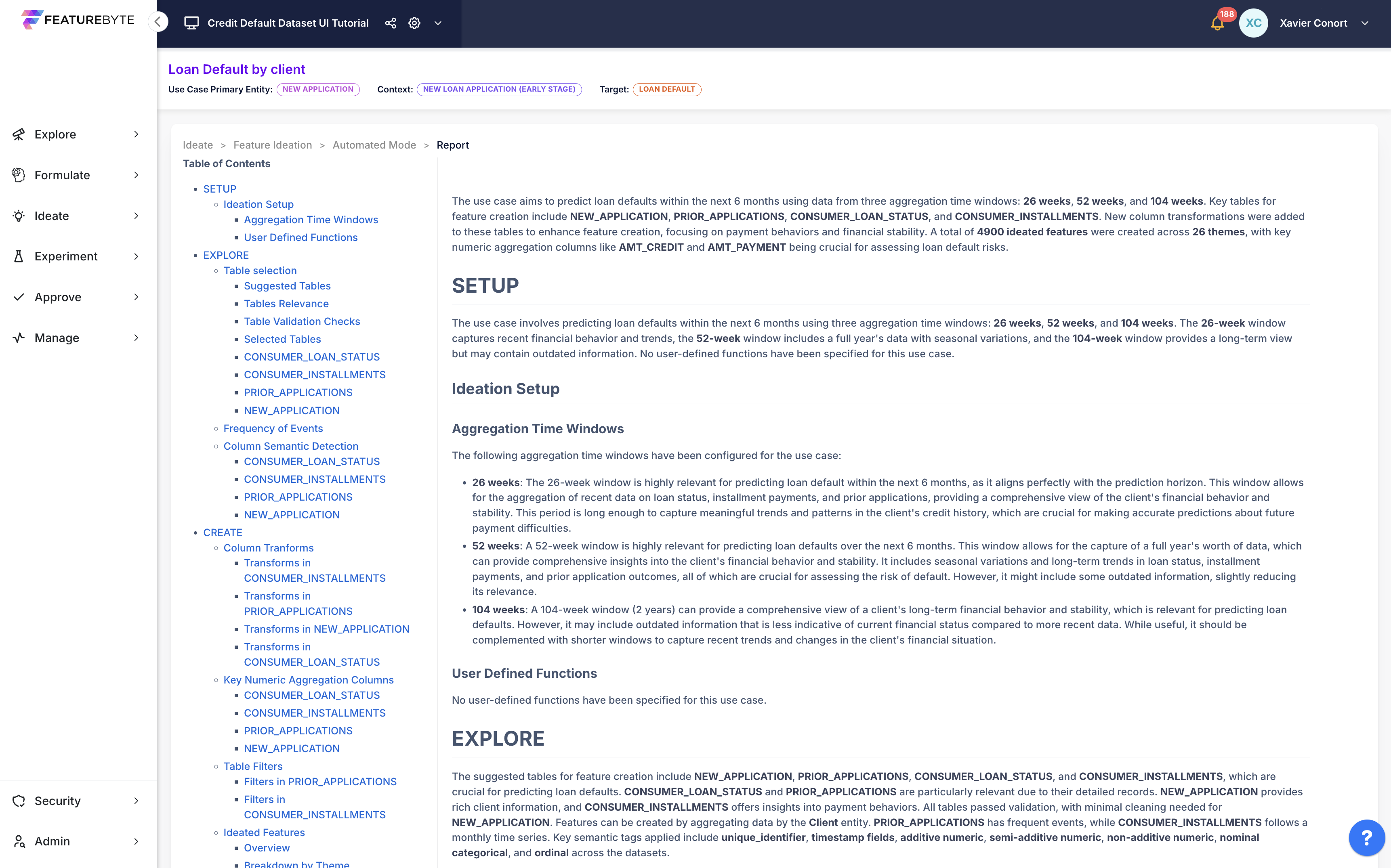Expand the Manage menu chevron

click(x=136, y=338)
